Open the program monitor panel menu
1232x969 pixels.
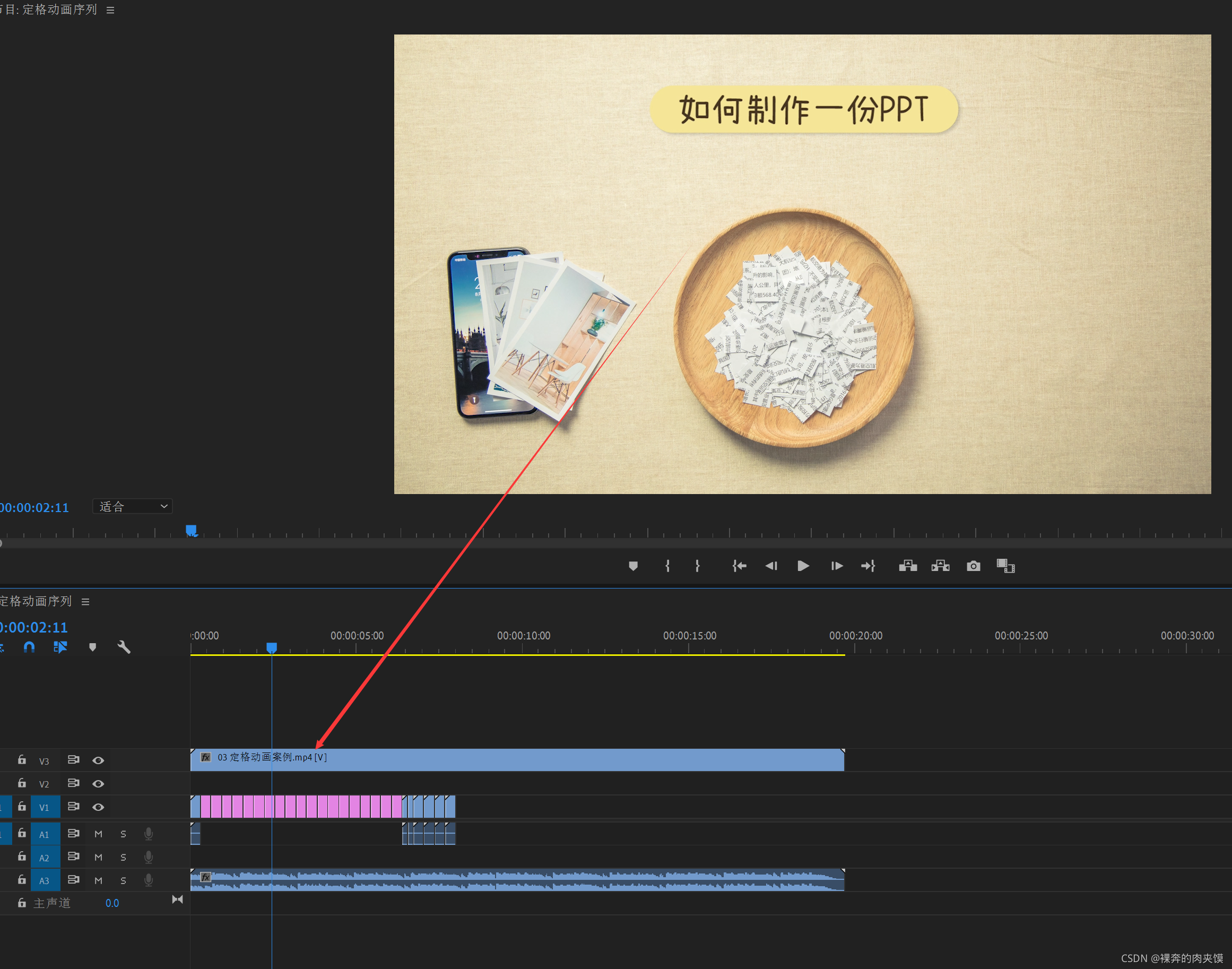110,10
